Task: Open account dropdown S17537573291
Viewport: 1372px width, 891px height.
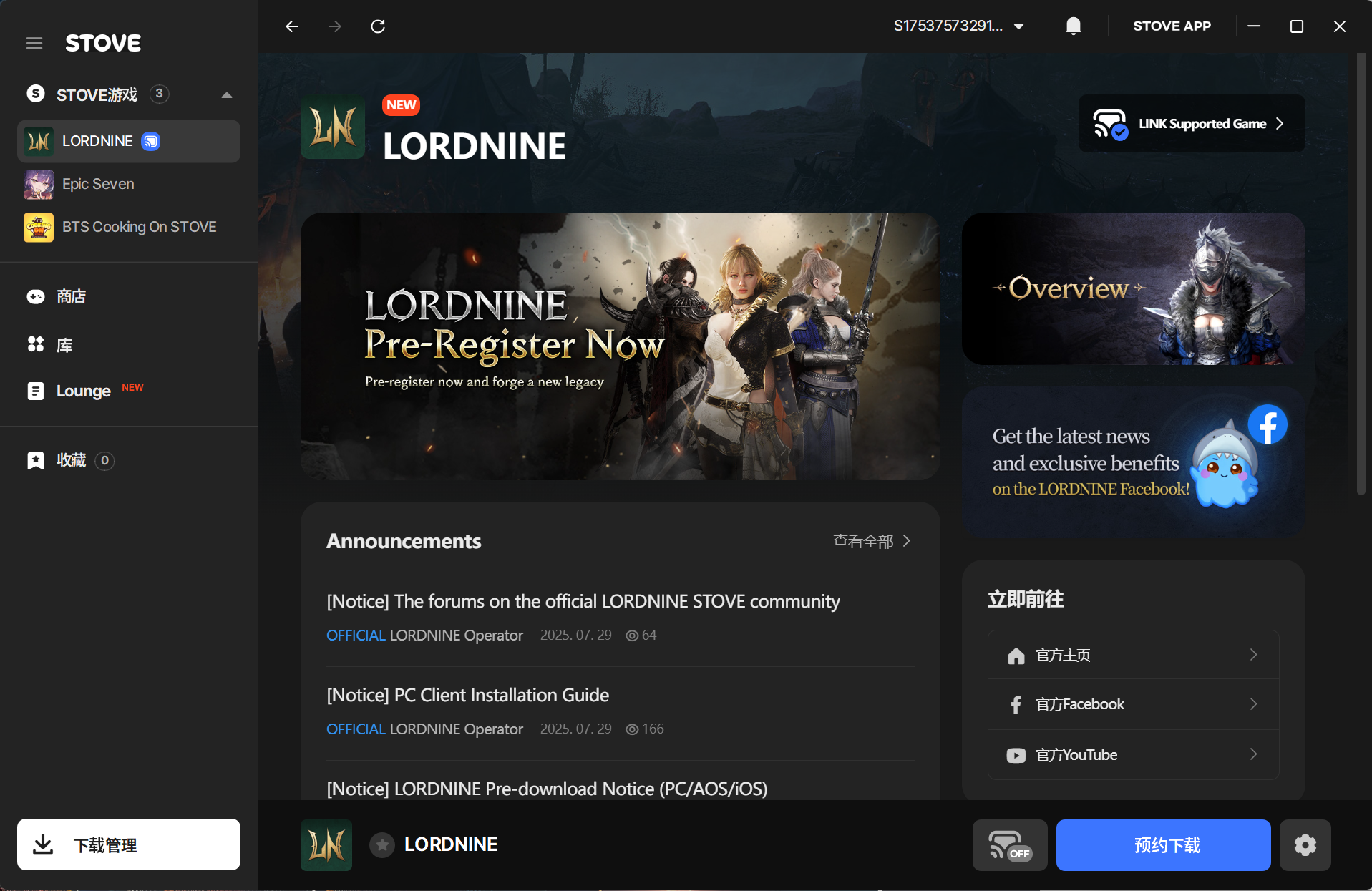Action: point(959,26)
